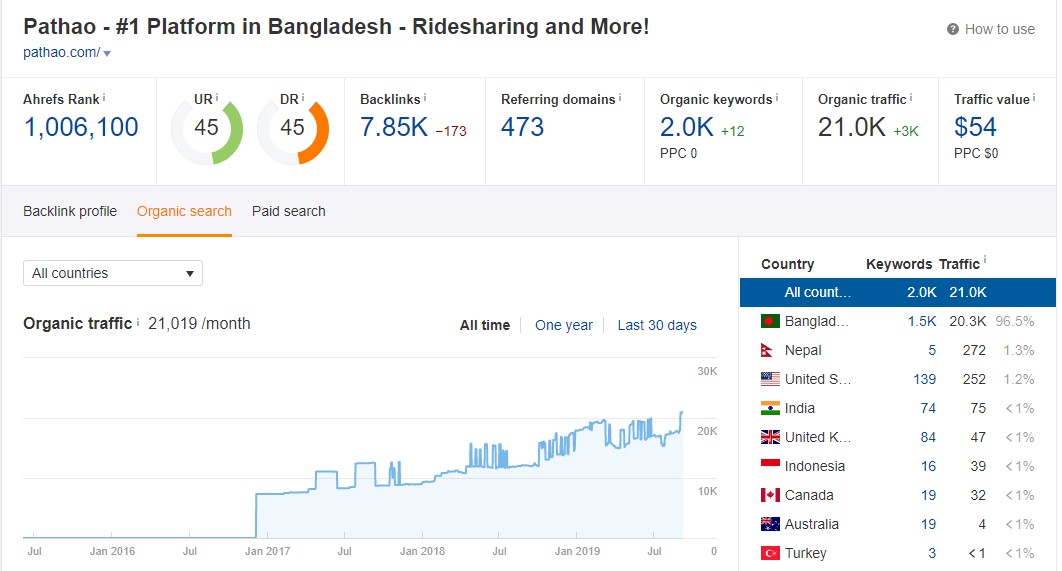Image resolution: width=1062 pixels, height=571 pixels.
Task: Click United Kingdom keywords count 84
Action: 928,438
